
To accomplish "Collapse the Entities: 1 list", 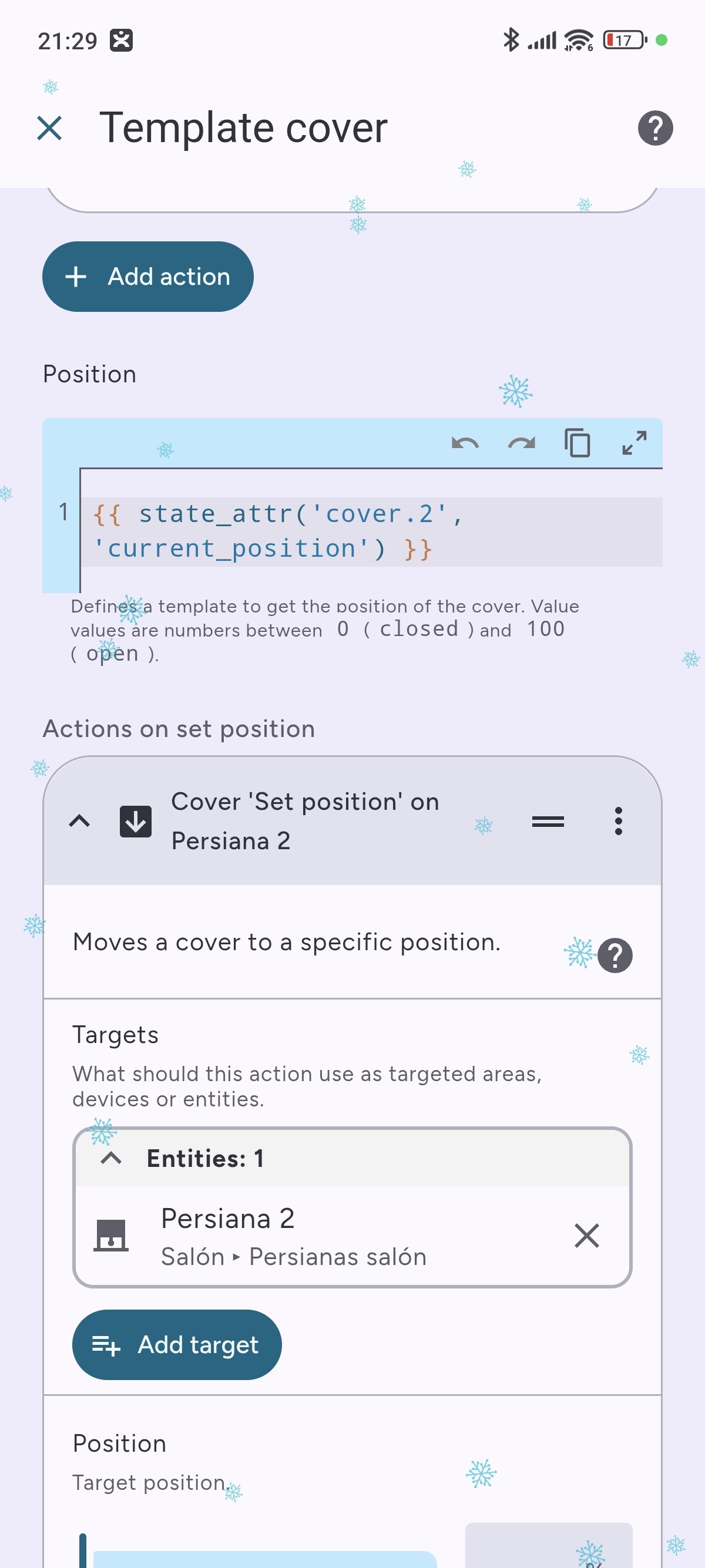I will (x=111, y=1158).
